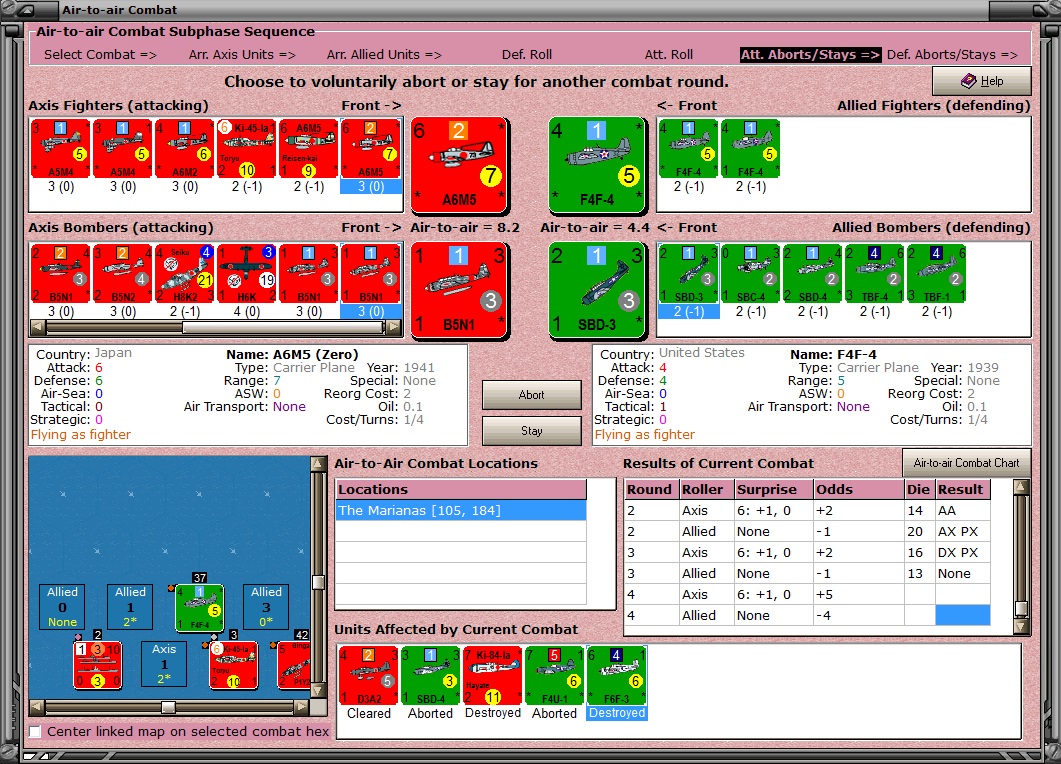
Task: Select the Ki-45-Ia Toryu Axis fighter counter
Action: coord(247,149)
